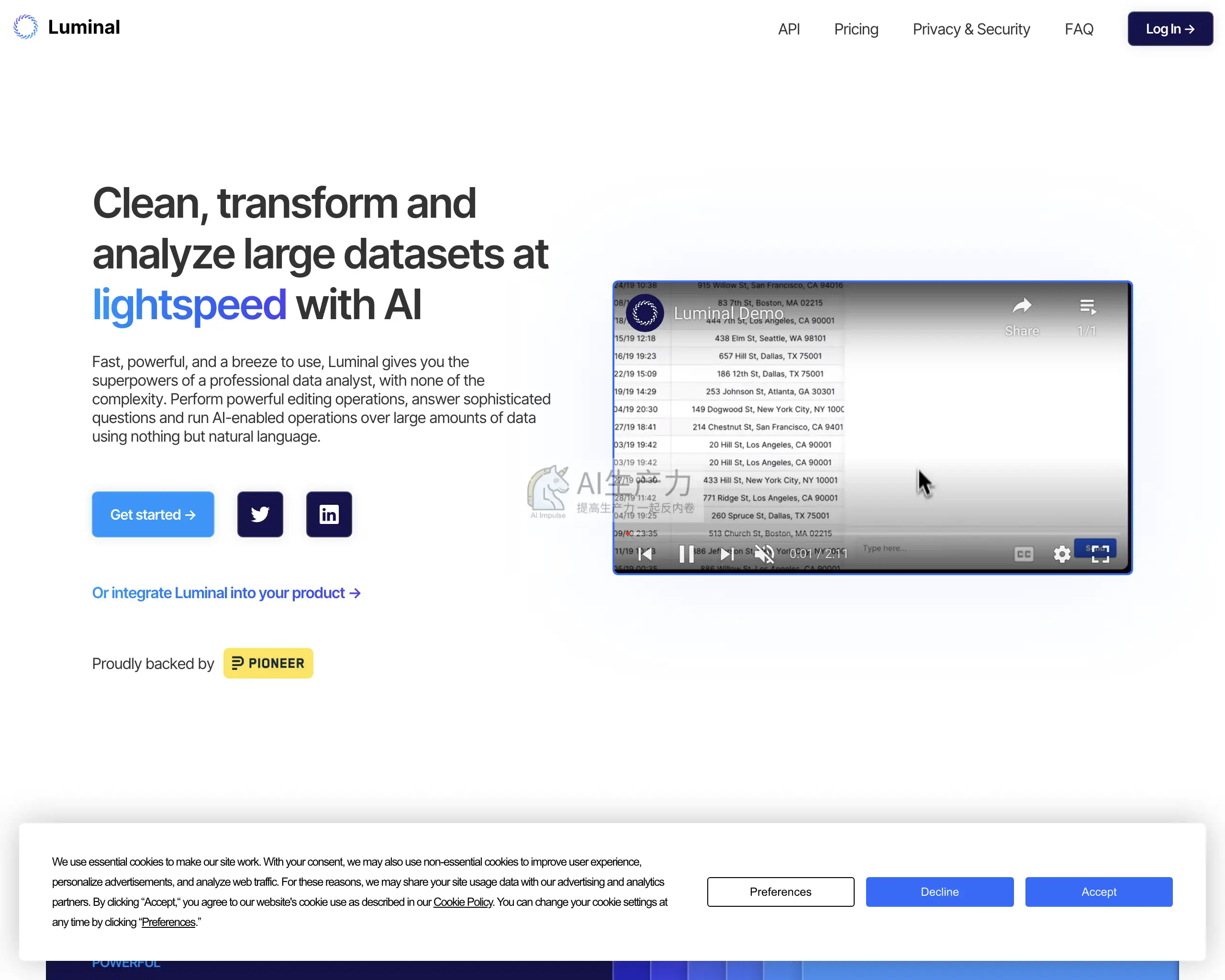The height and width of the screenshot is (980, 1225).
Task: Click the video elapsed time 0:01 / 2:11
Action: pyautogui.click(x=818, y=553)
